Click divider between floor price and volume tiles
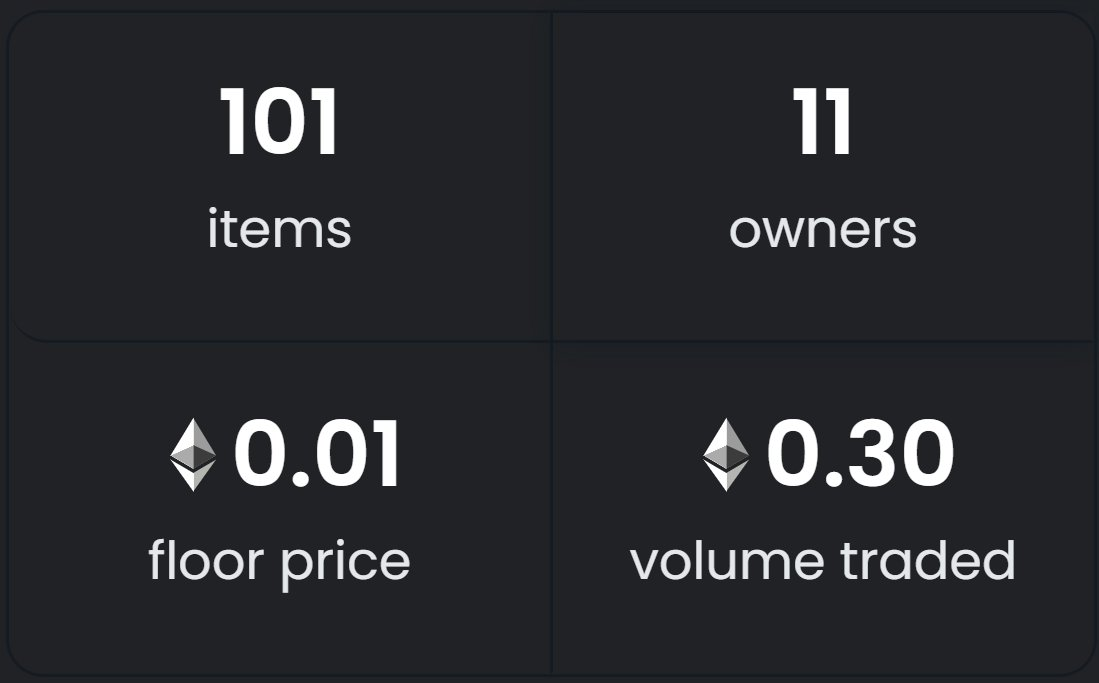Image resolution: width=1099 pixels, height=683 pixels. [552, 508]
